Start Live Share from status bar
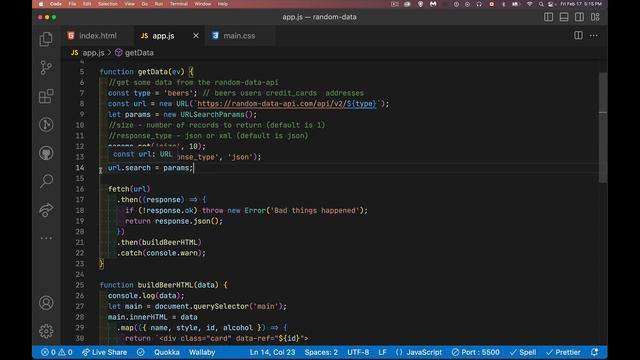 (x=104, y=352)
